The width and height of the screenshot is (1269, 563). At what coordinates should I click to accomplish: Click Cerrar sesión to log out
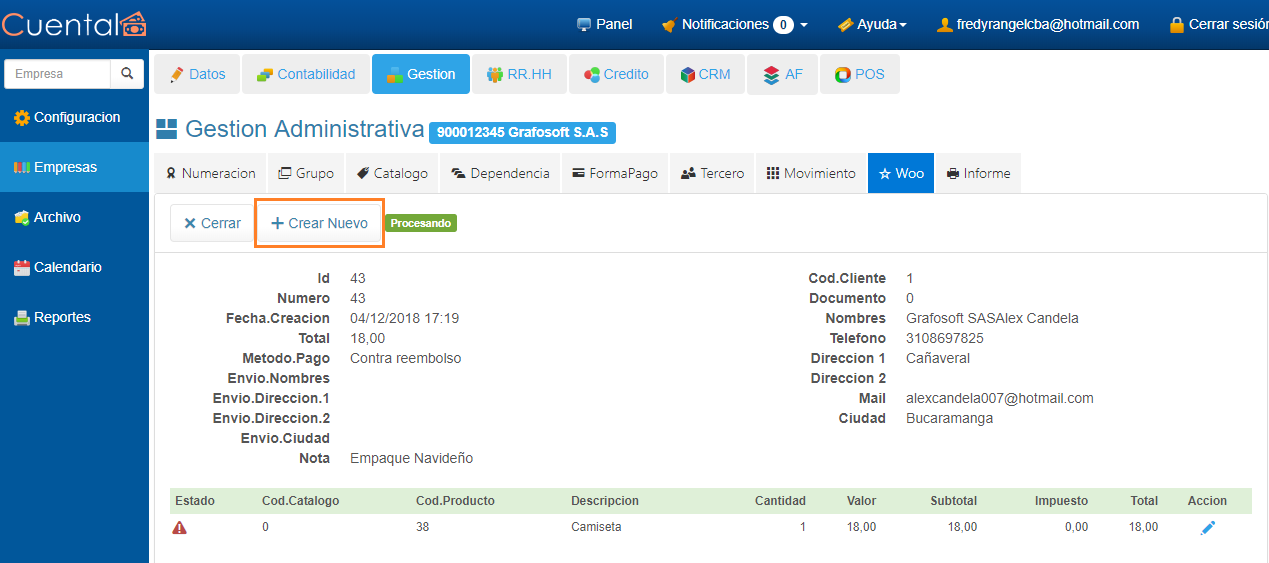[1218, 24]
